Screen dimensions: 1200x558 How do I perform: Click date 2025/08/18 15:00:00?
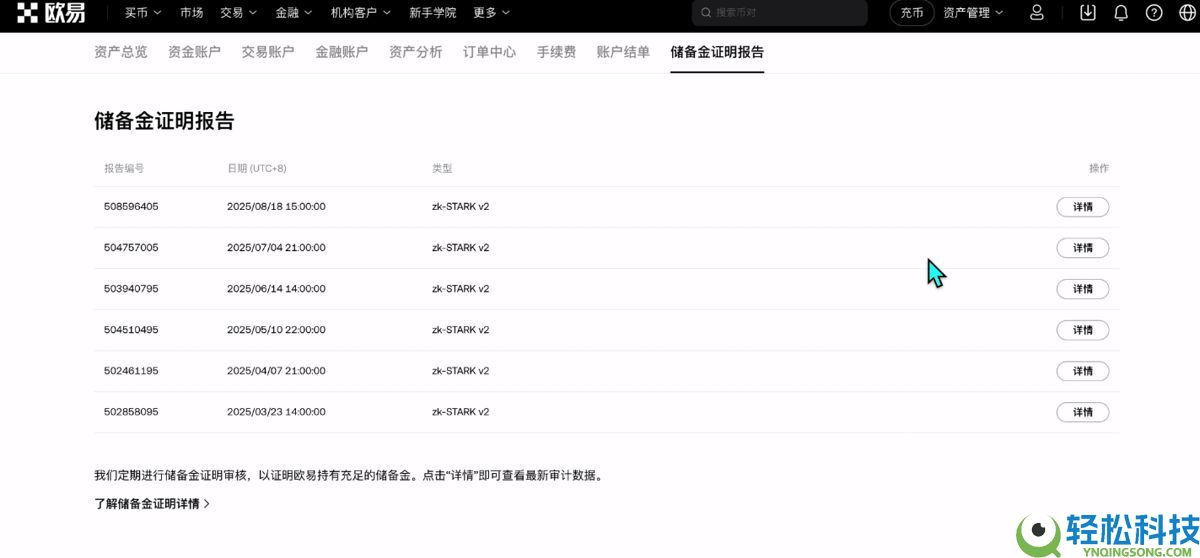coord(276,207)
